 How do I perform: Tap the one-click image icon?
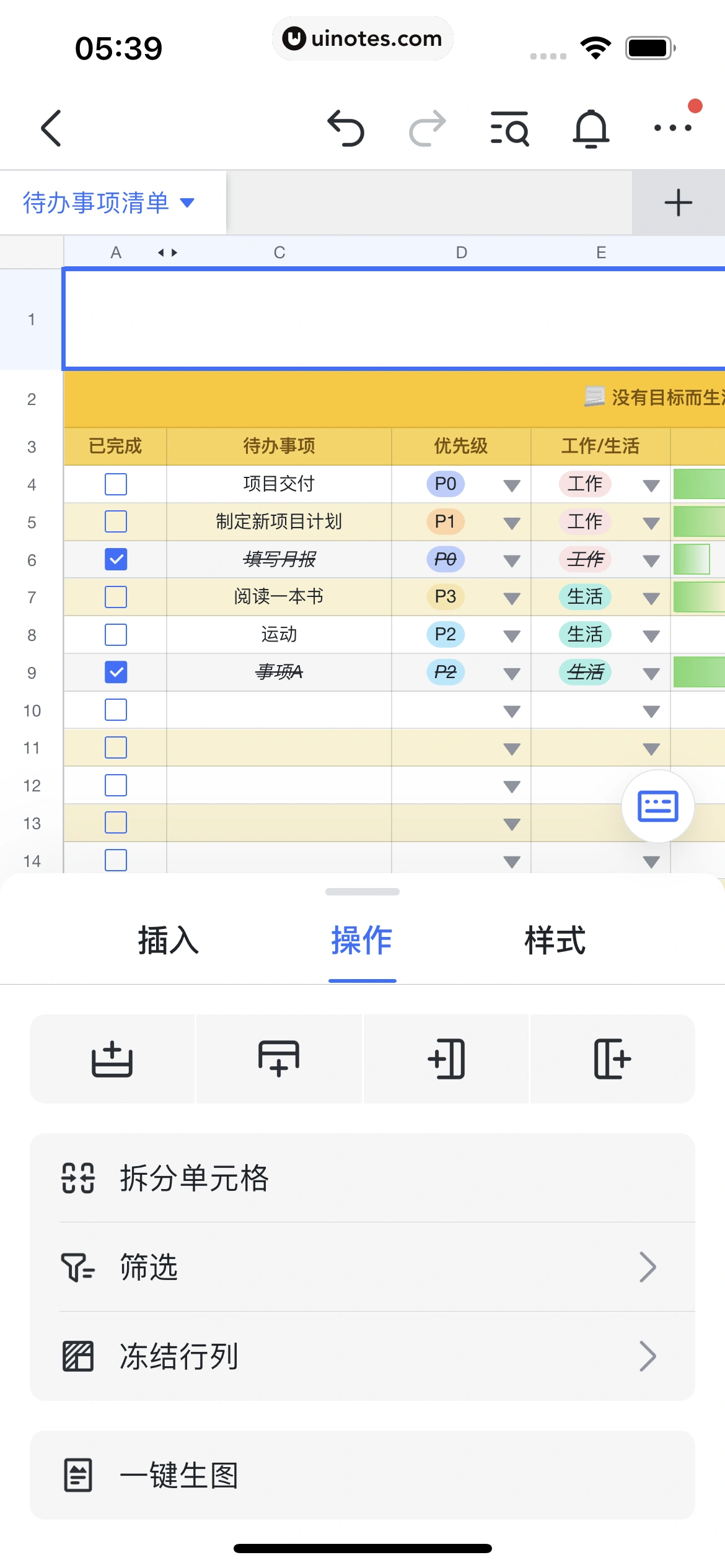pos(78,1475)
